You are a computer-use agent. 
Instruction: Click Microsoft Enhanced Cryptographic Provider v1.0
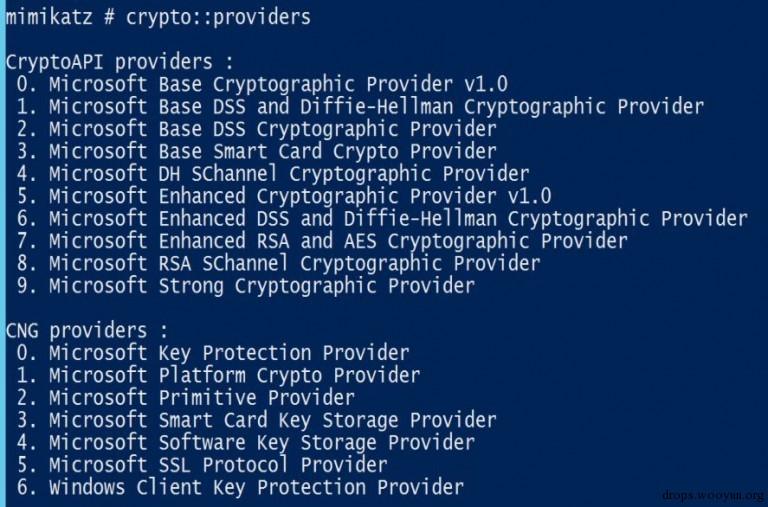coord(300,196)
